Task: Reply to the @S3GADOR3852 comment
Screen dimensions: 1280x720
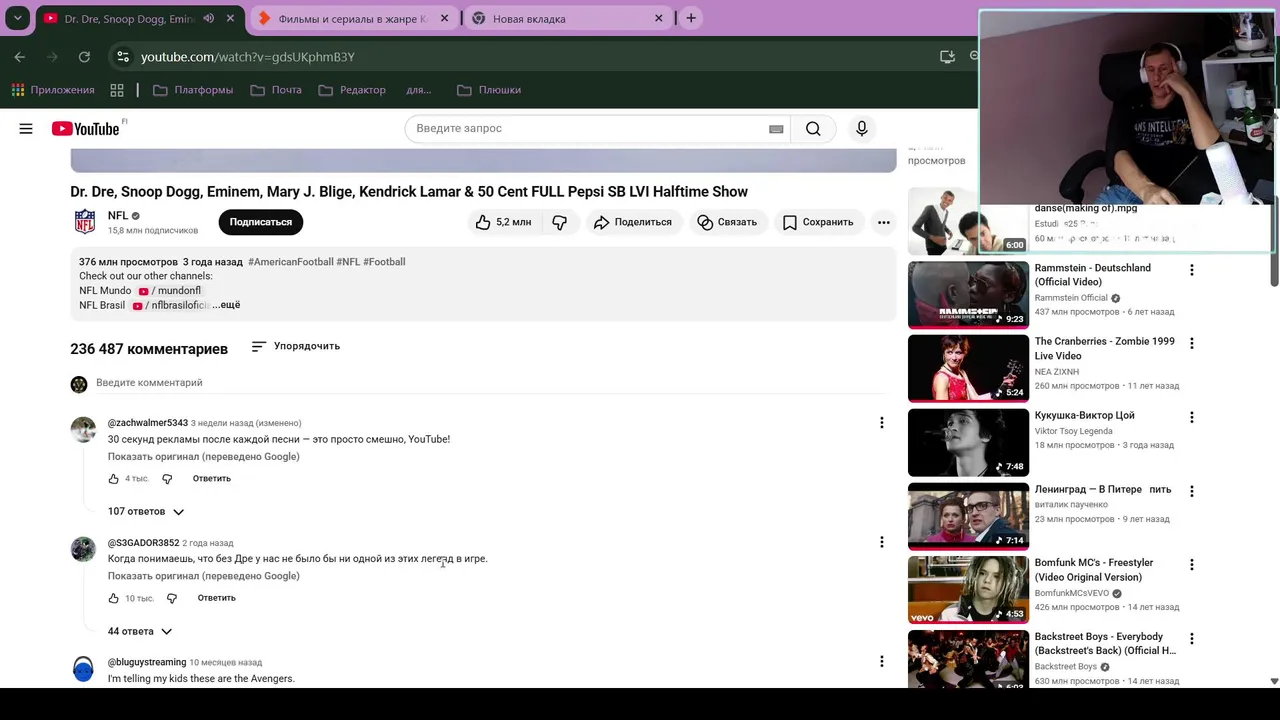Action: click(216, 598)
